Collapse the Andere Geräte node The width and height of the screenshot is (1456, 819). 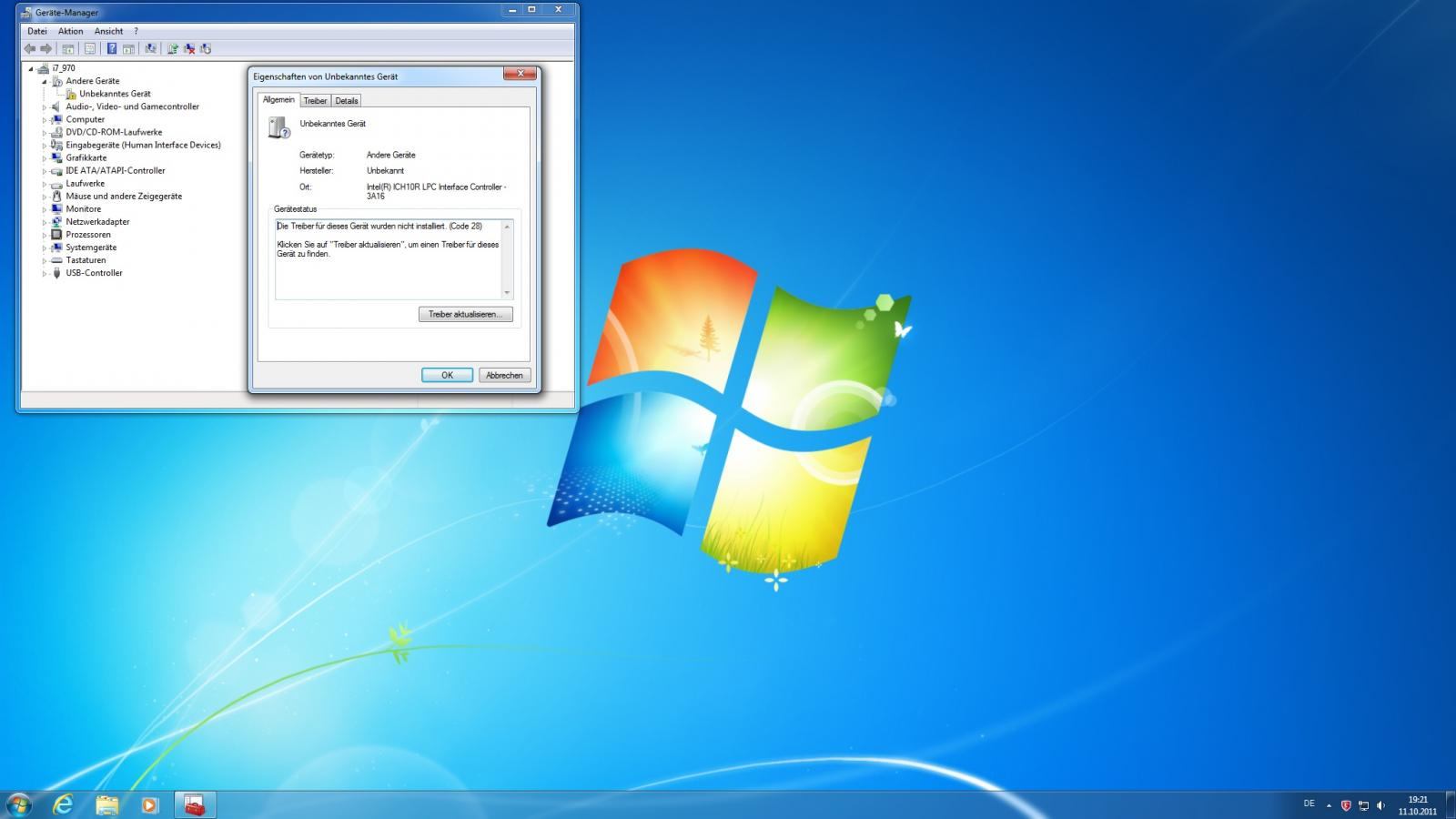(44, 81)
